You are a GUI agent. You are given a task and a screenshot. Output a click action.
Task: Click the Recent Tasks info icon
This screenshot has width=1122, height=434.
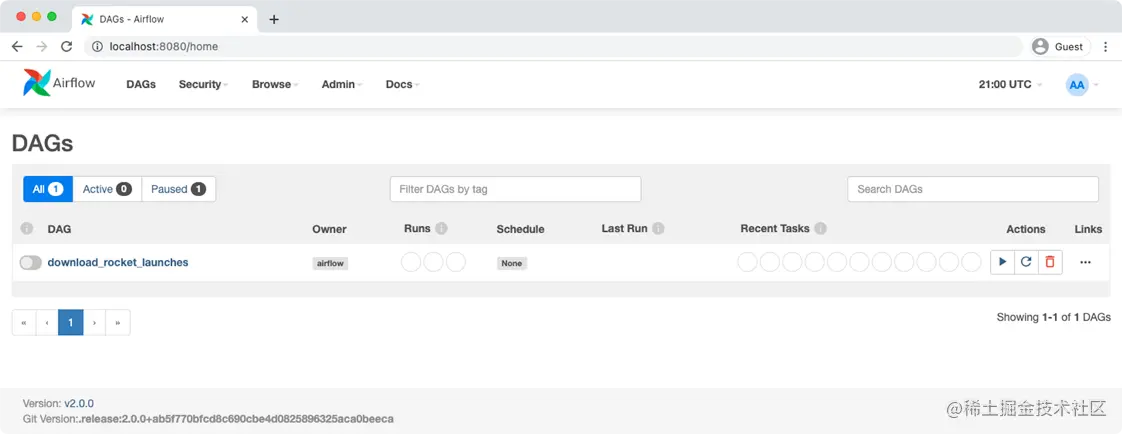(x=821, y=229)
